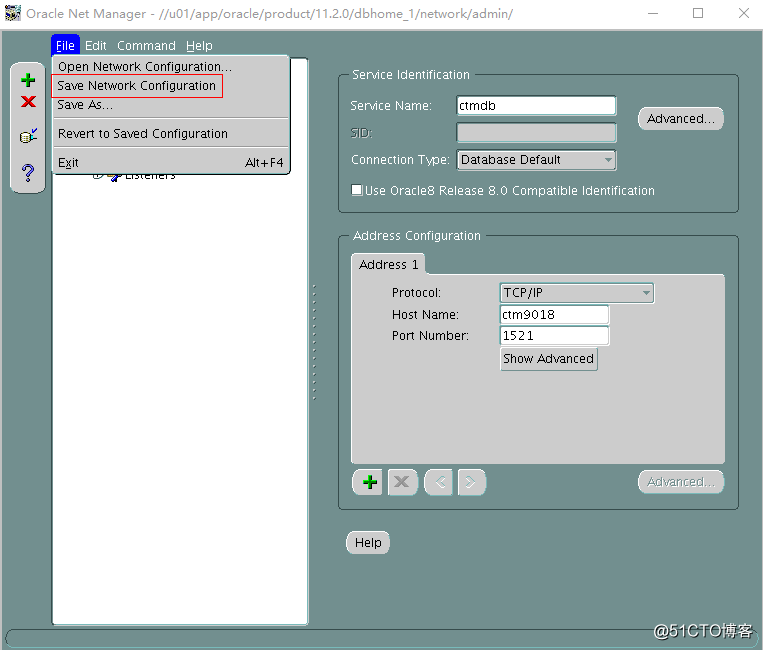
Task: Choose Open Network Configuration menu entry
Action: 171,67
